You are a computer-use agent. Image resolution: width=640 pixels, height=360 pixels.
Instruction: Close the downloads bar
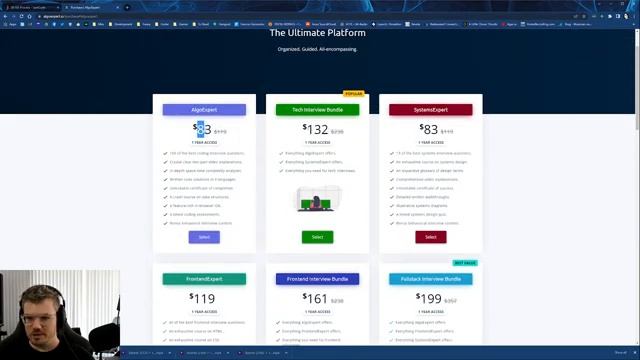[635, 353]
